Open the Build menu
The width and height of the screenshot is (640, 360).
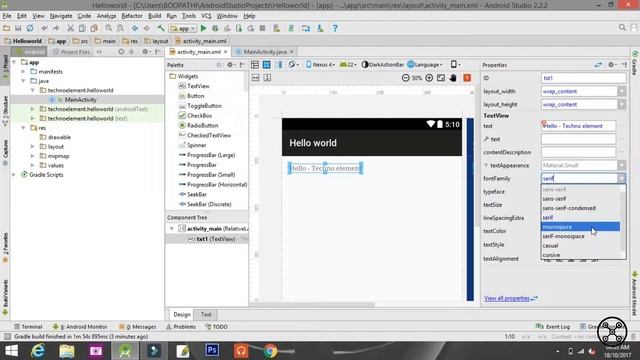(x=154, y=16)
